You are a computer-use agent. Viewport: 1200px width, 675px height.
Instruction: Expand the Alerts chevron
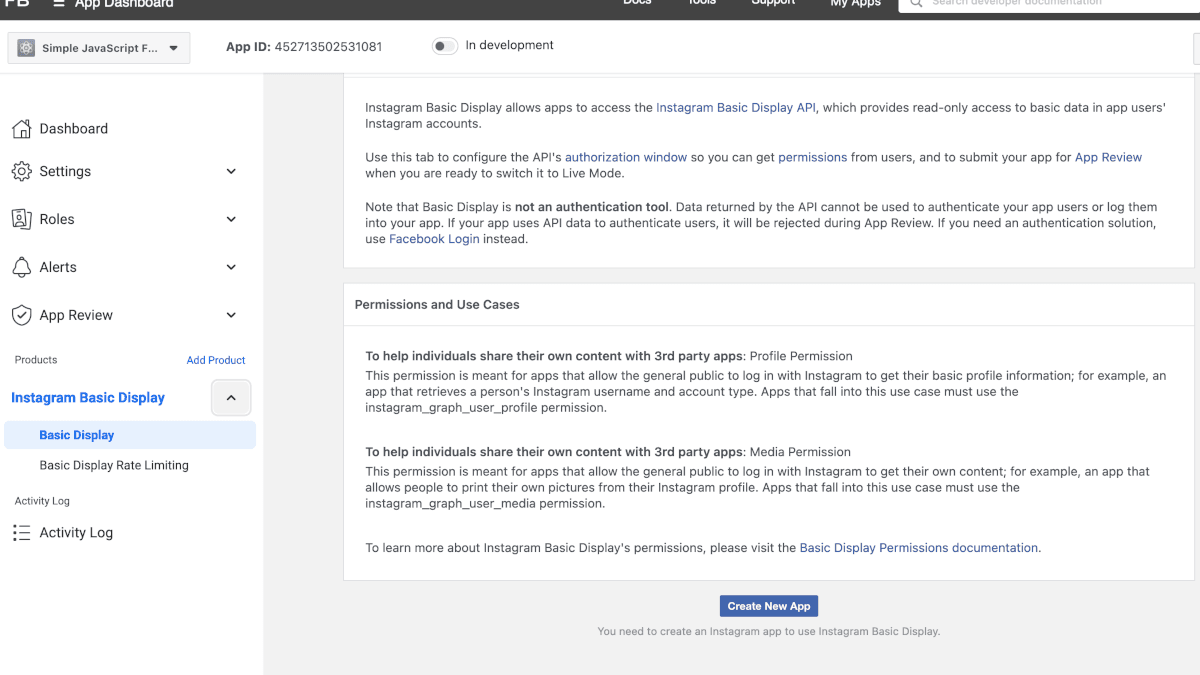click(231, 267)
